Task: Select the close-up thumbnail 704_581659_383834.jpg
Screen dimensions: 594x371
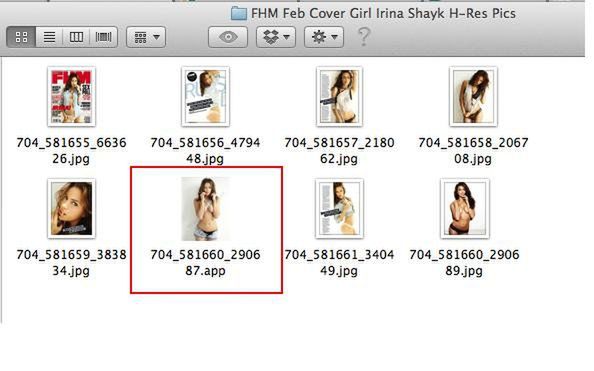Action: tap(72, 208)
